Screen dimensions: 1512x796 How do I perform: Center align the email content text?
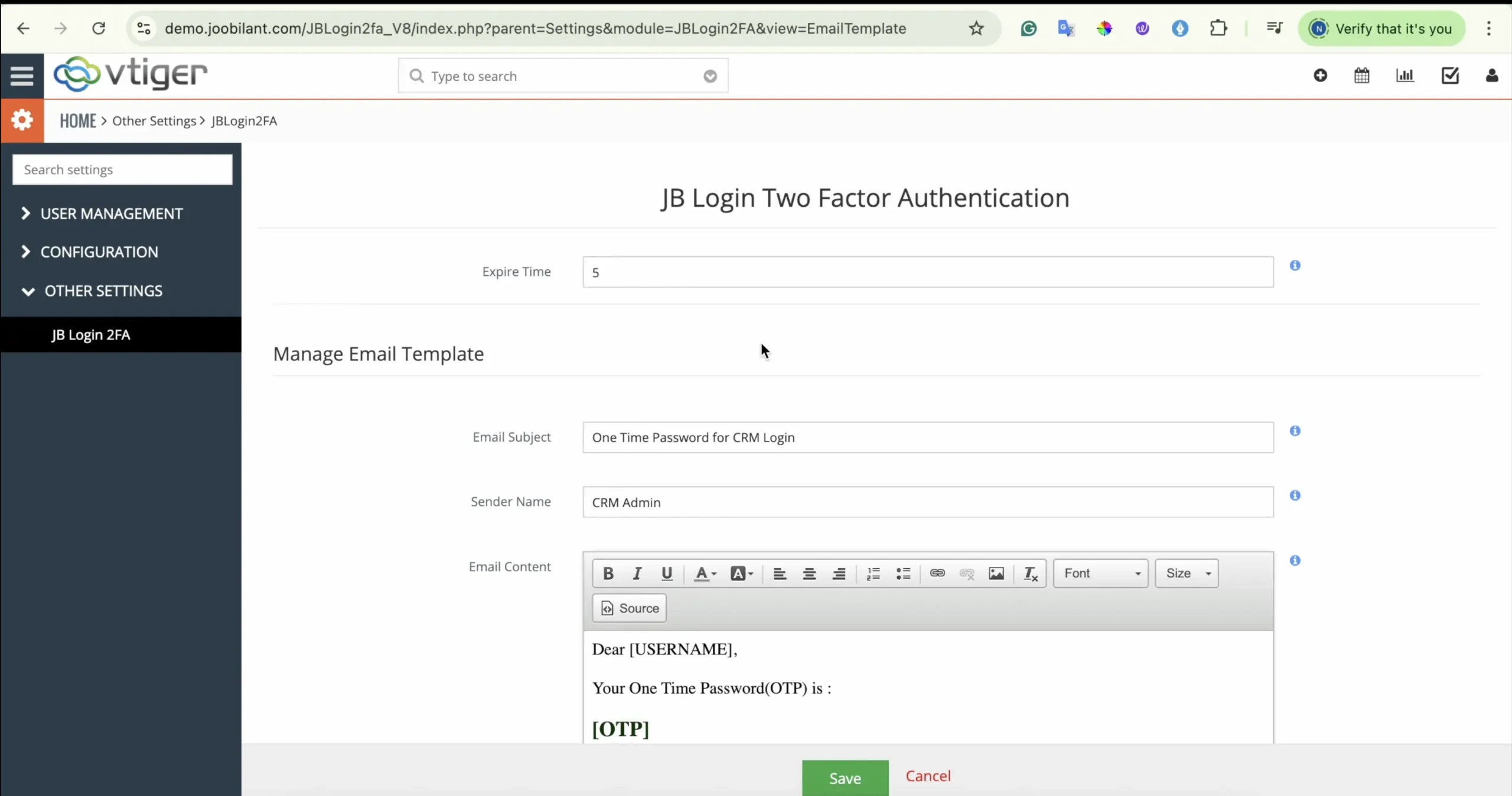809,573
